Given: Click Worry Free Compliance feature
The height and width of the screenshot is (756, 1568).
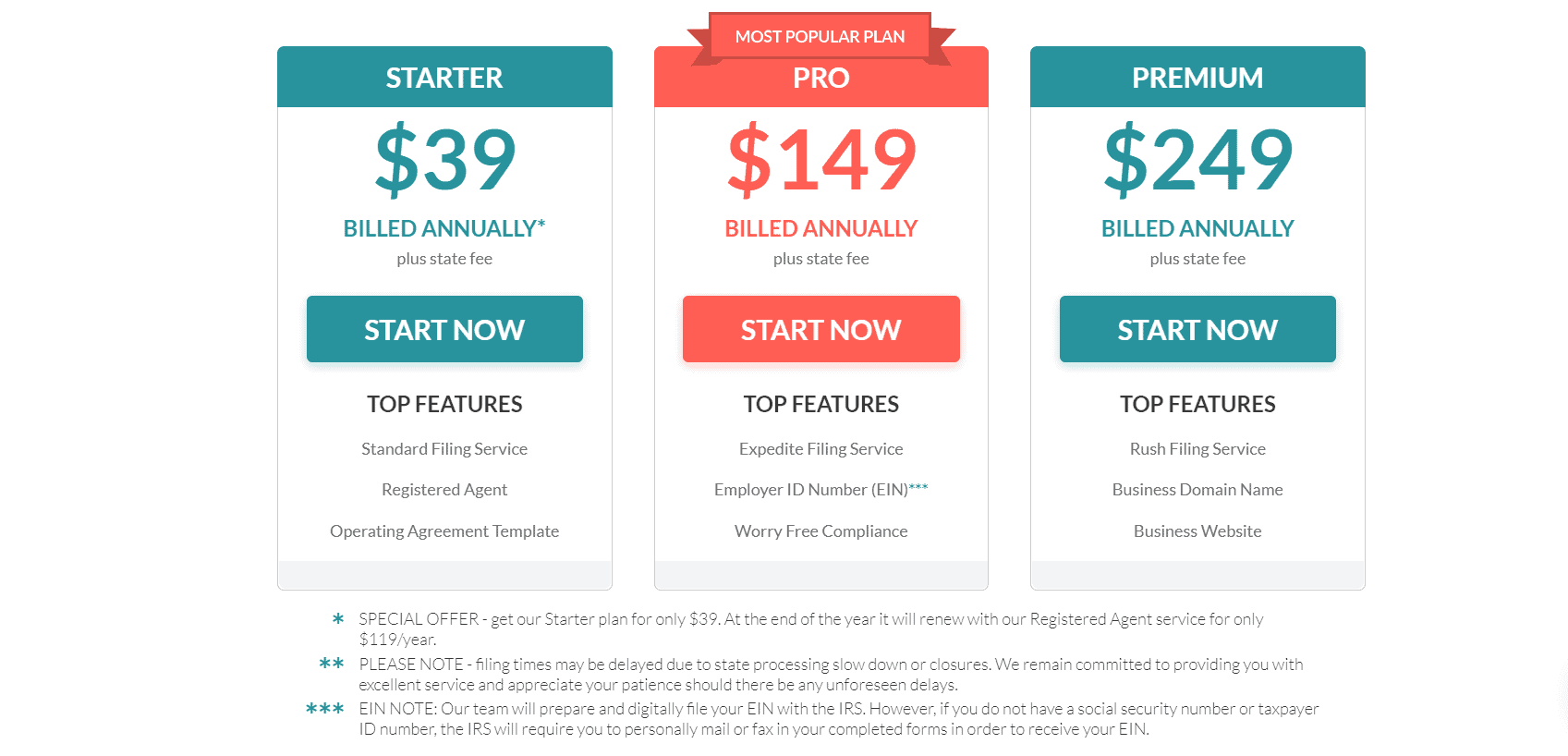Looking at the screenshot, I should (821, 531).
